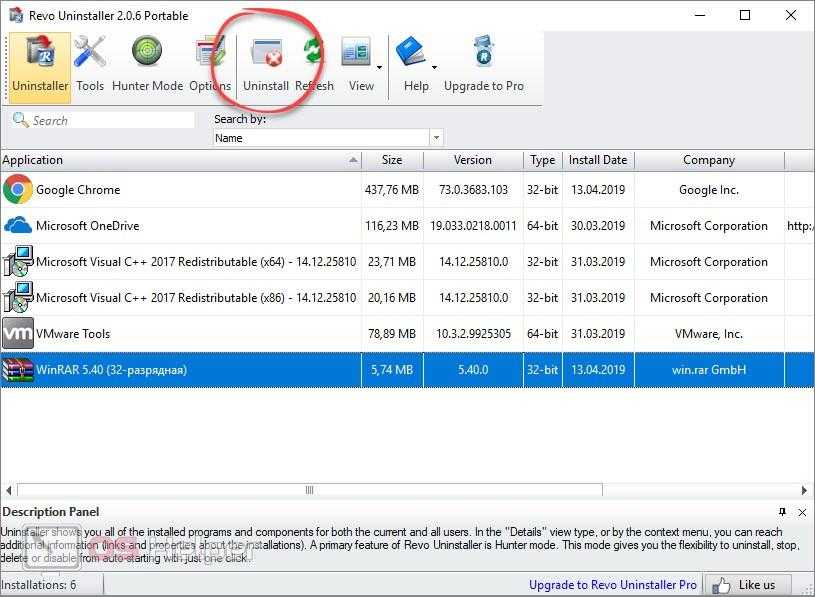Click the Like us button
This screenshot has height=597, width=815.
pos(746,585)
